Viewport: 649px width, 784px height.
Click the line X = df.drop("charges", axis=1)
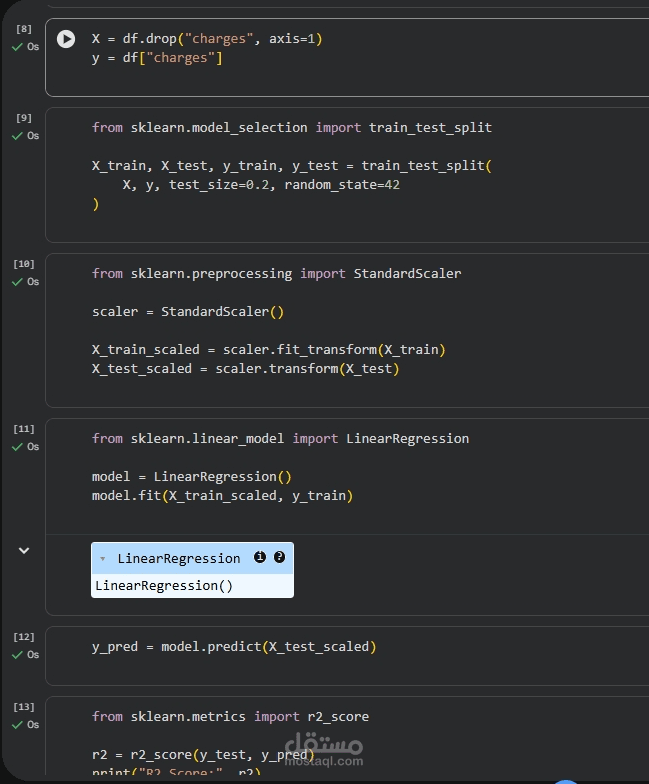pos(207,39)
